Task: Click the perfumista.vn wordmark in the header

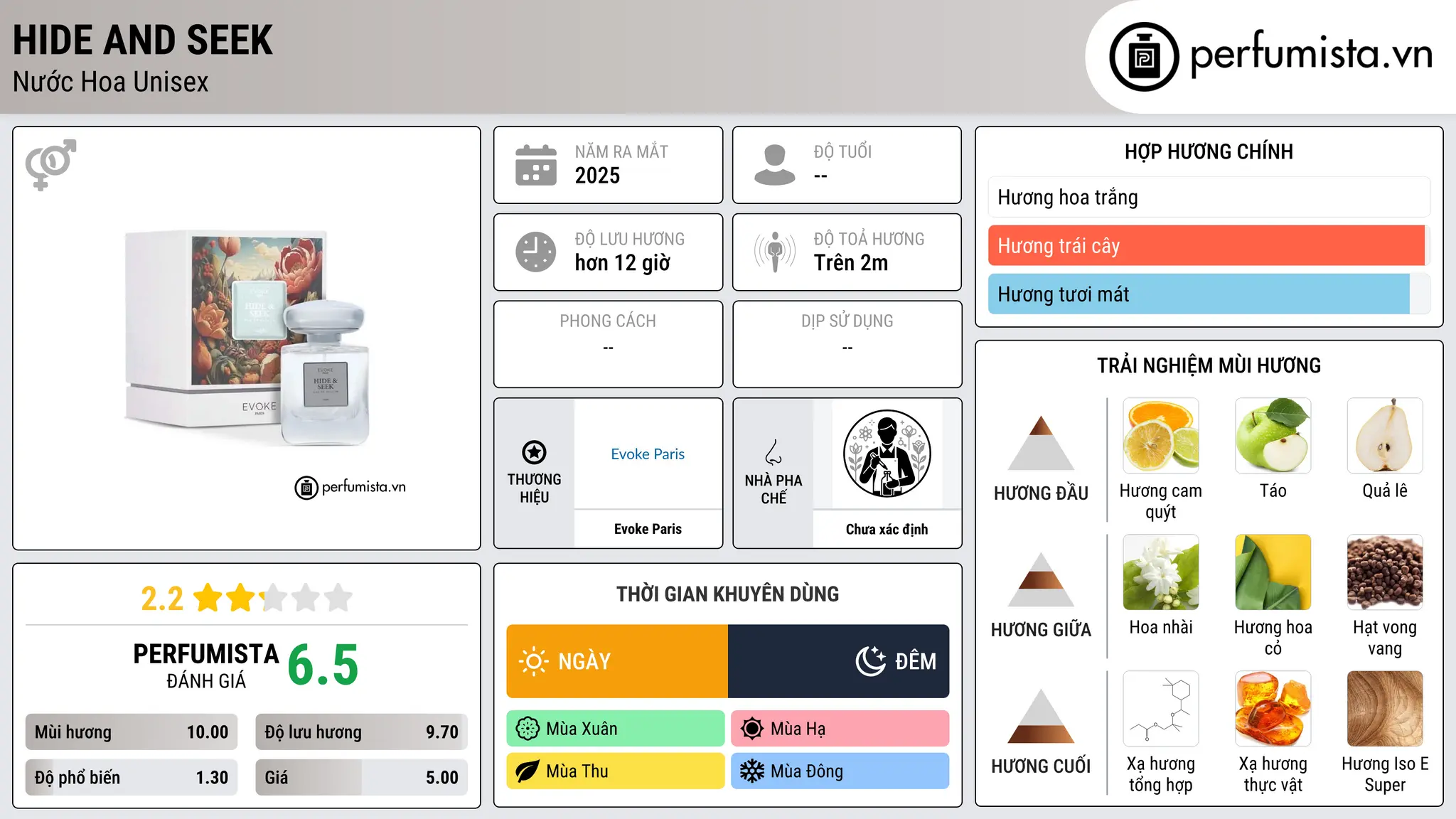Action: [1312, 54]
